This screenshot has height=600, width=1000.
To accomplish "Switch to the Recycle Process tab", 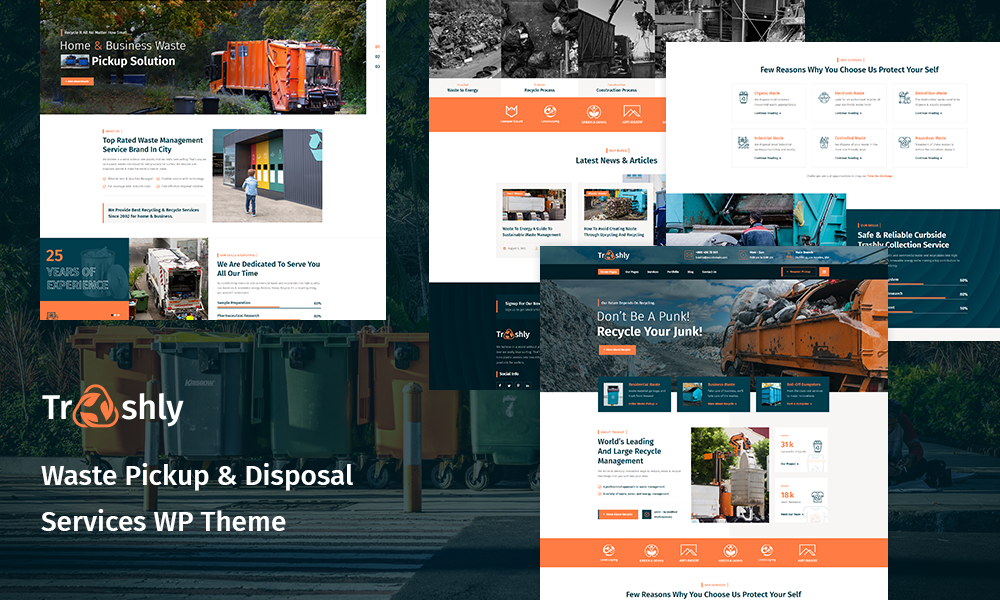I will pyautogui.click(x=540, y=90).
